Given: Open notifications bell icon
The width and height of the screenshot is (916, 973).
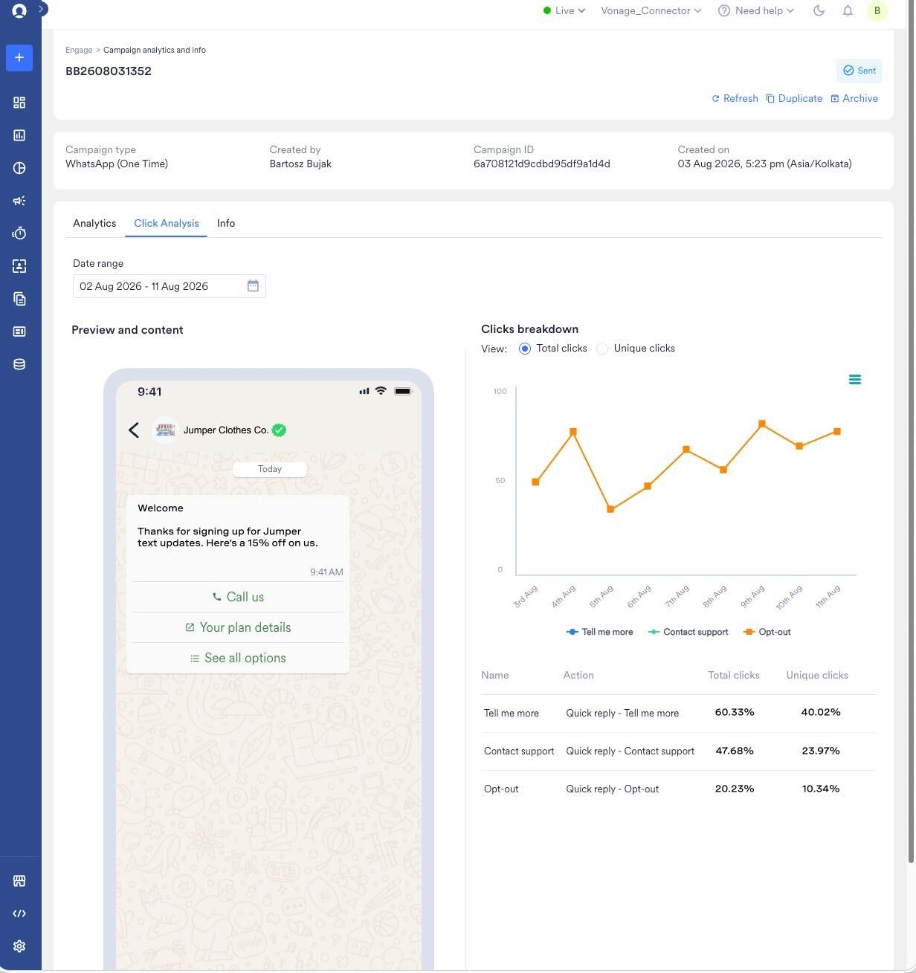Looking at the screenshot, I should pyautogui.click(x=848, y=11).
